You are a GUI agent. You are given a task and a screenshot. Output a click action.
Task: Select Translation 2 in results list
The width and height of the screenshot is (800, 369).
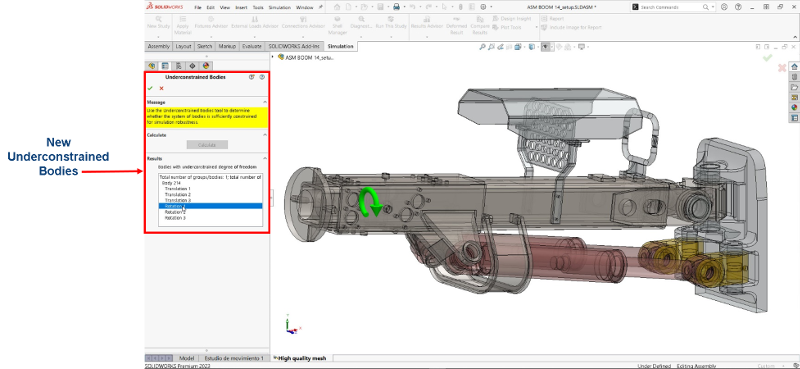coord(178,194)
